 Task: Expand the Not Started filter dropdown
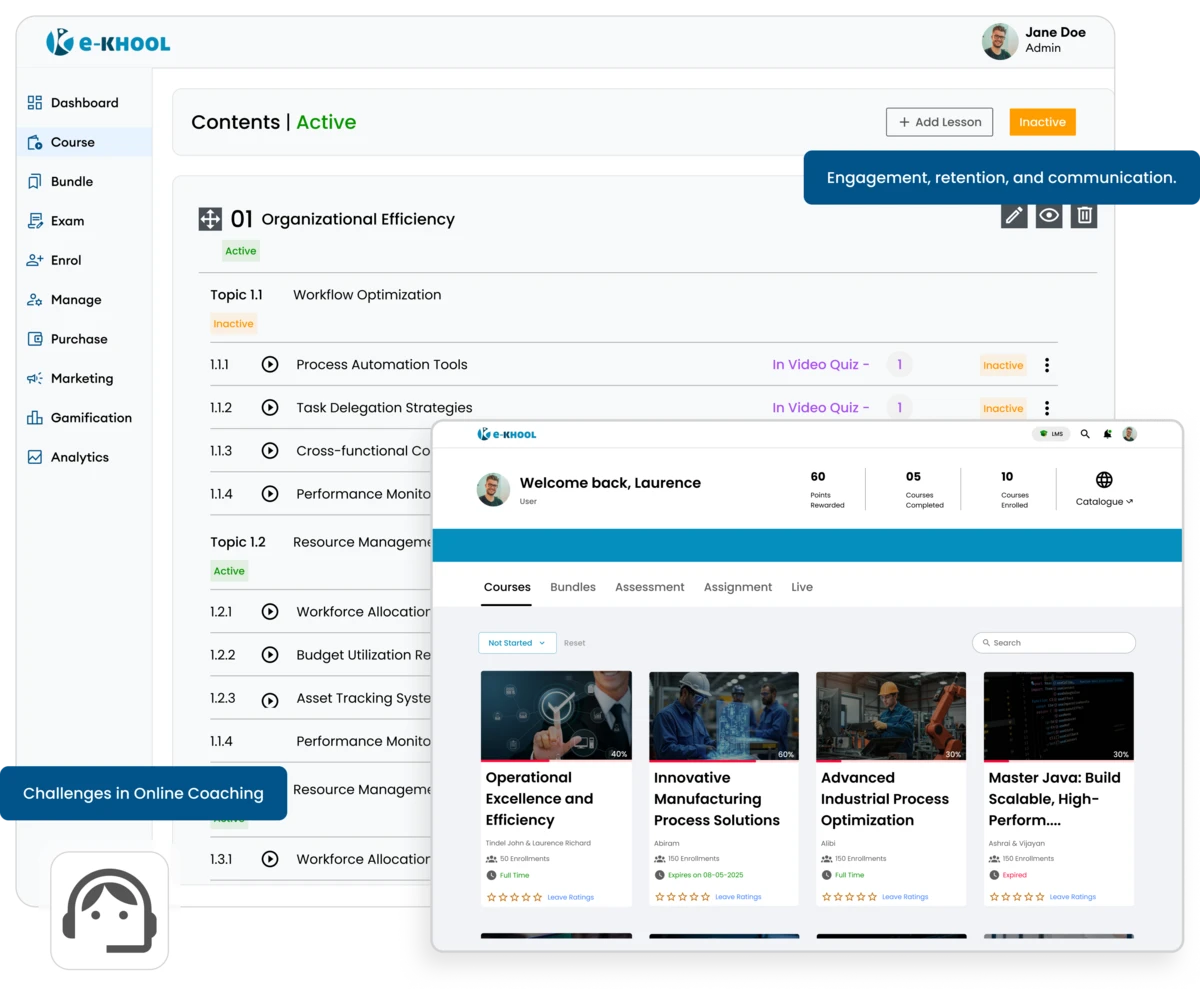[517, 643]
